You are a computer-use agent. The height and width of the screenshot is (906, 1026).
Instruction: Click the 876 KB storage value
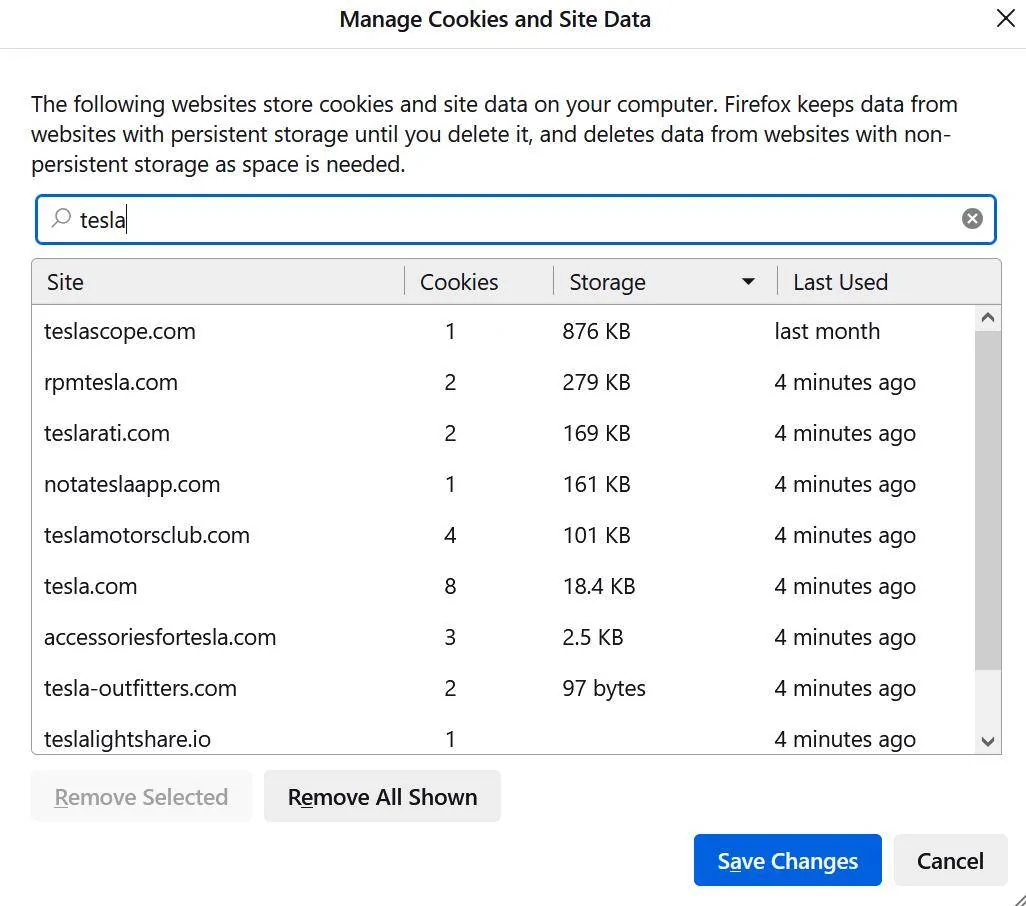(x=596, y=331)
